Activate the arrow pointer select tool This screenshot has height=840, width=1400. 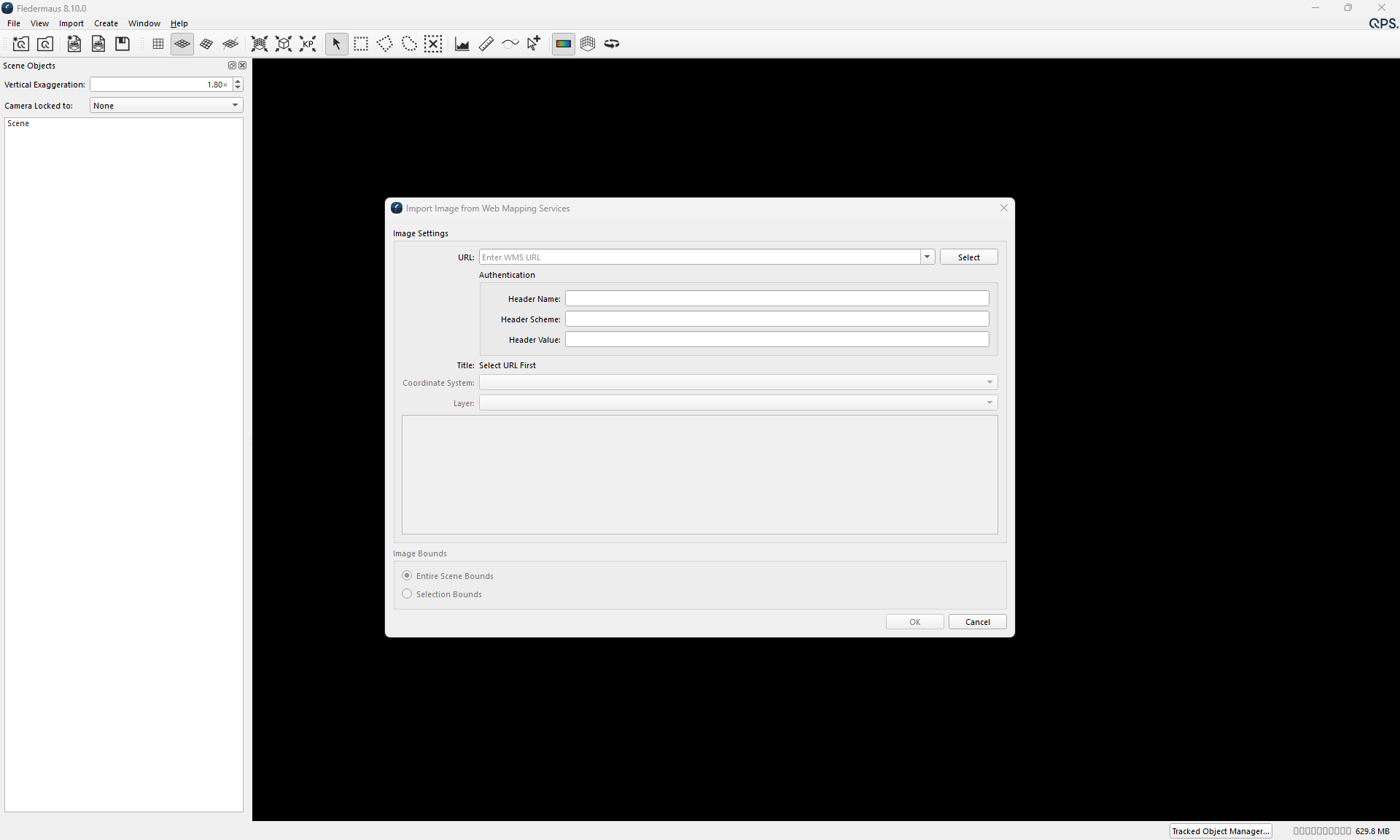(337, 44)
